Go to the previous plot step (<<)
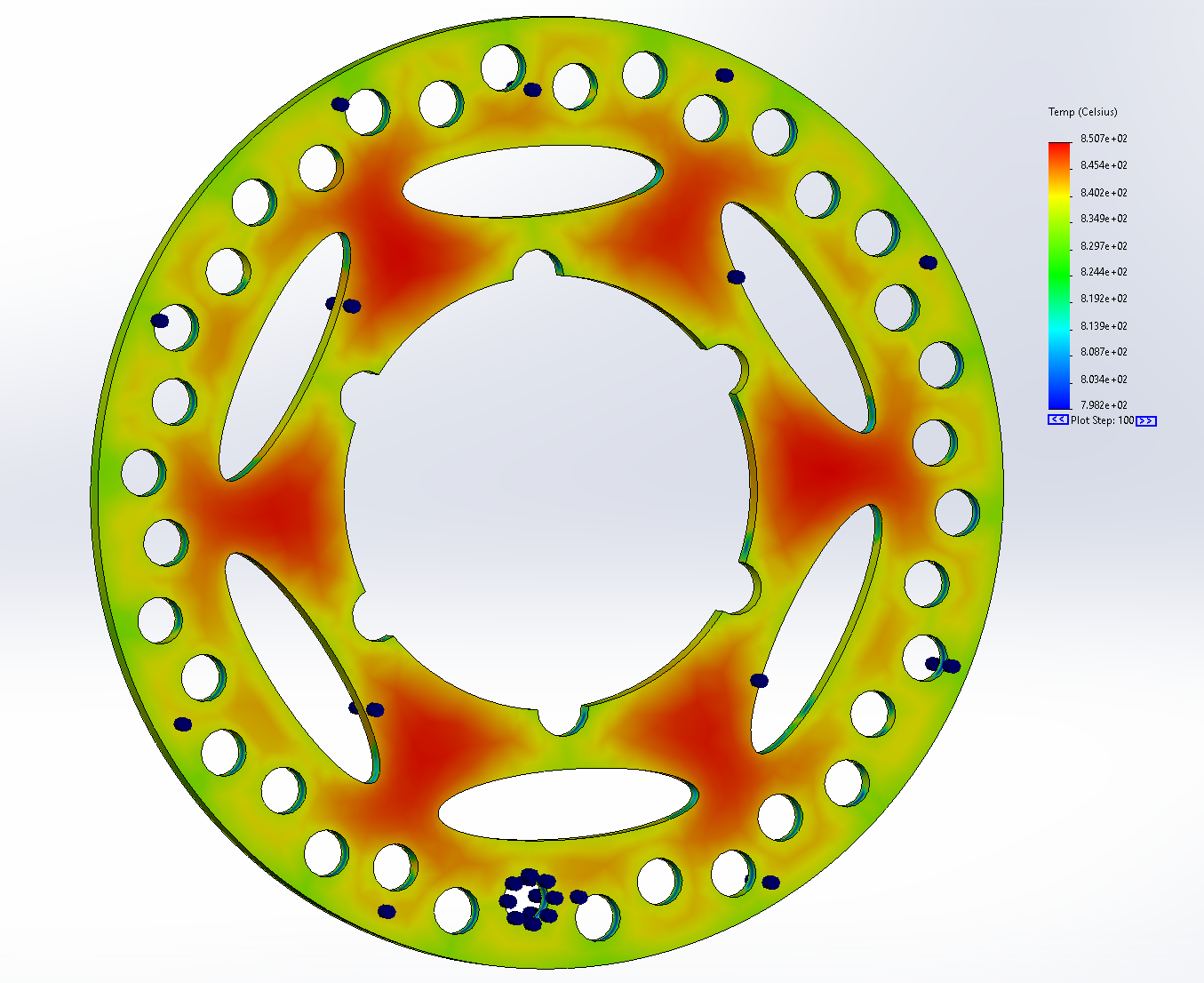This screenshot has width=1204, height=983. coord(1057,420)
